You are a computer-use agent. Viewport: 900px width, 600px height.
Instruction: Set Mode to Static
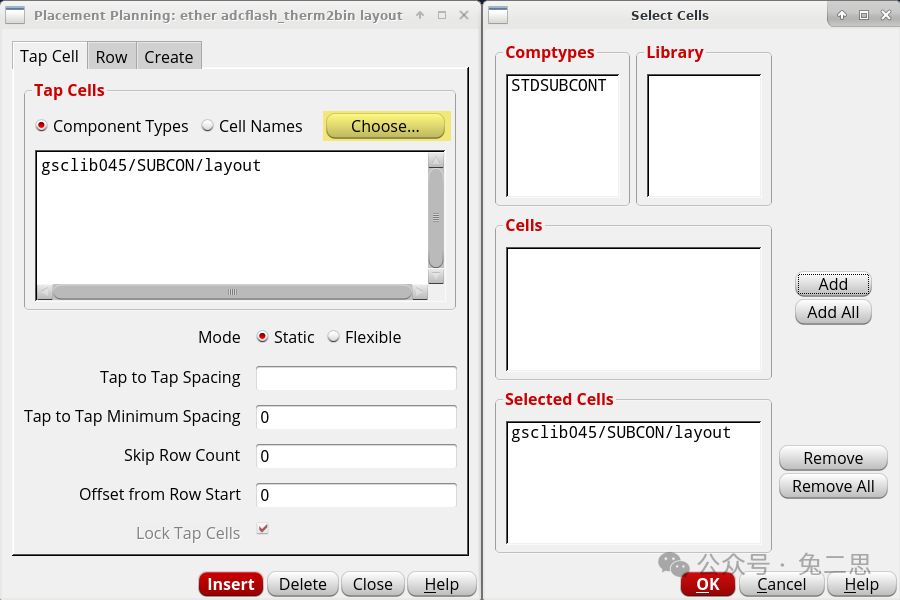pos(262,337)
